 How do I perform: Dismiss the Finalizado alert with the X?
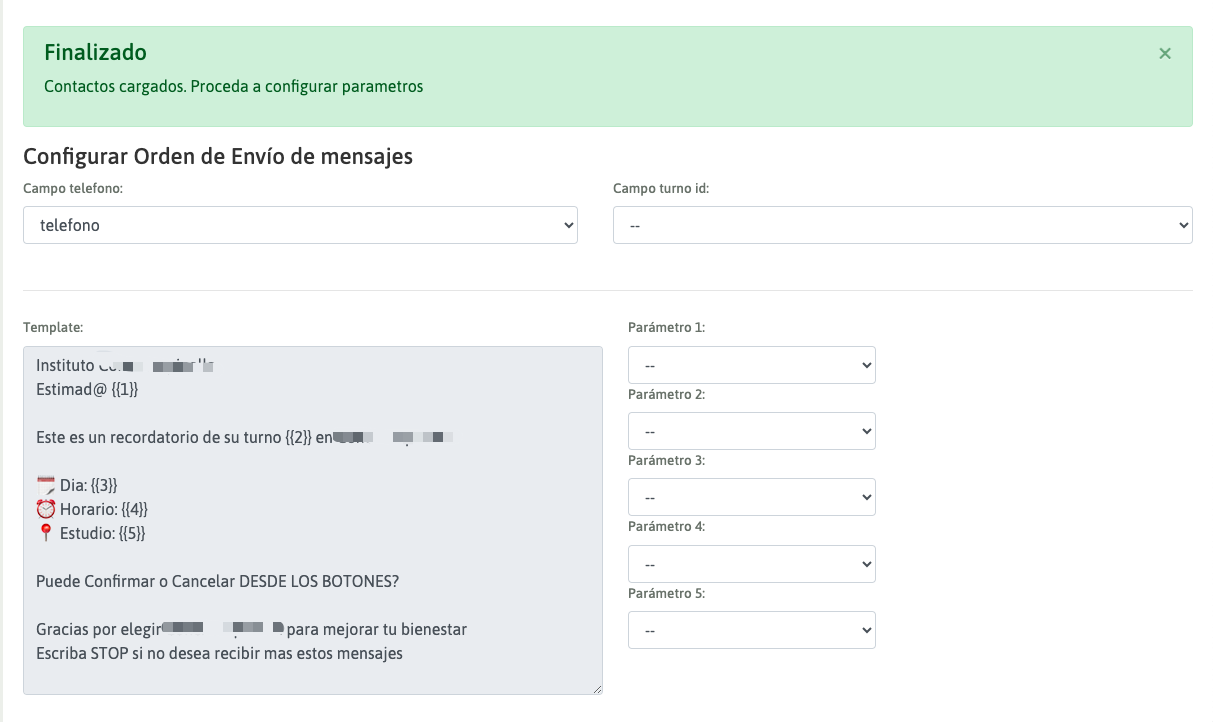point(1164,54)
